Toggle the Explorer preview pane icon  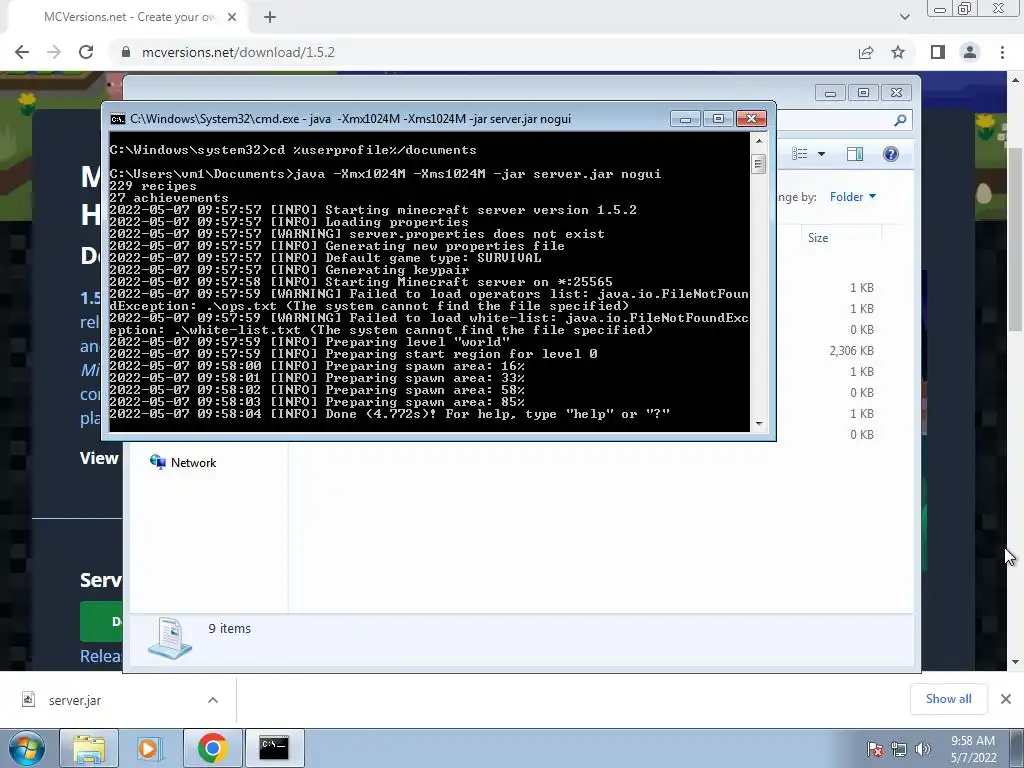(855, 153)
